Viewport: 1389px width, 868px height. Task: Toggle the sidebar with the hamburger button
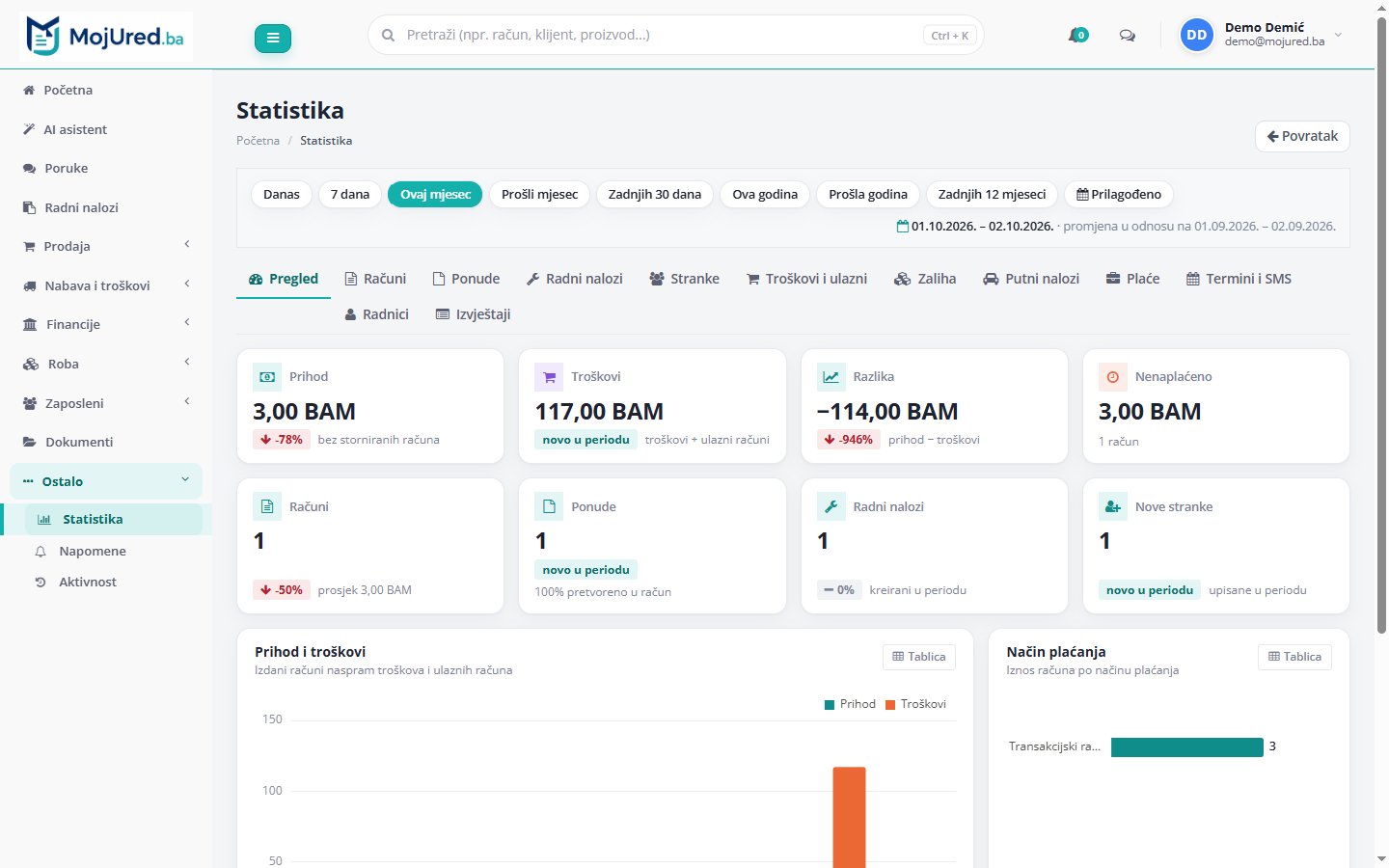pos(273,38)
